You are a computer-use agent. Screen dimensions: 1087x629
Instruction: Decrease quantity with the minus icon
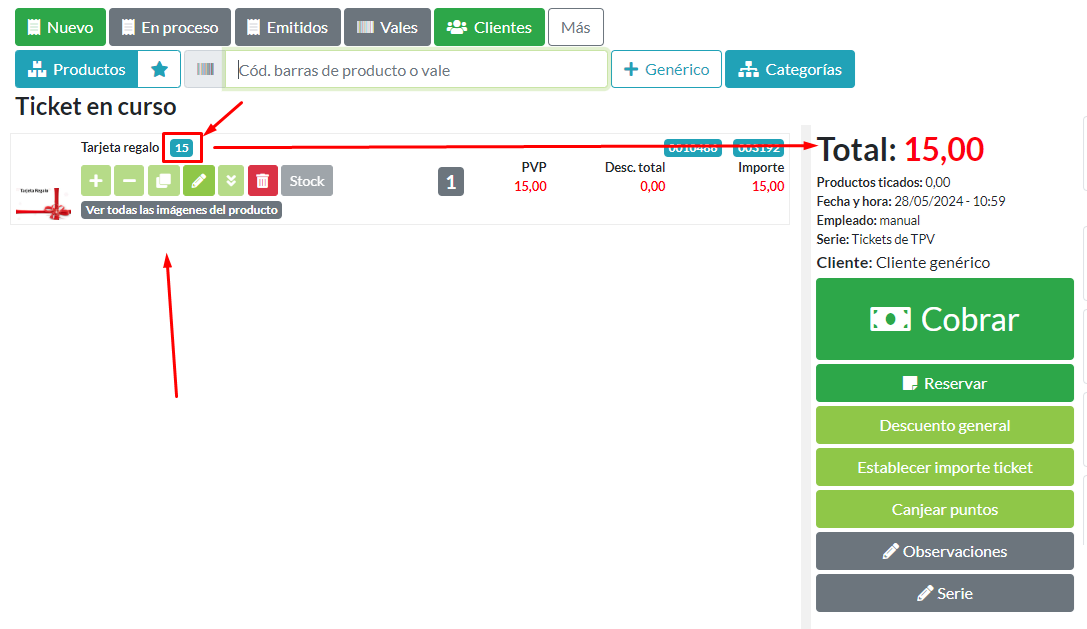[129, 181]
